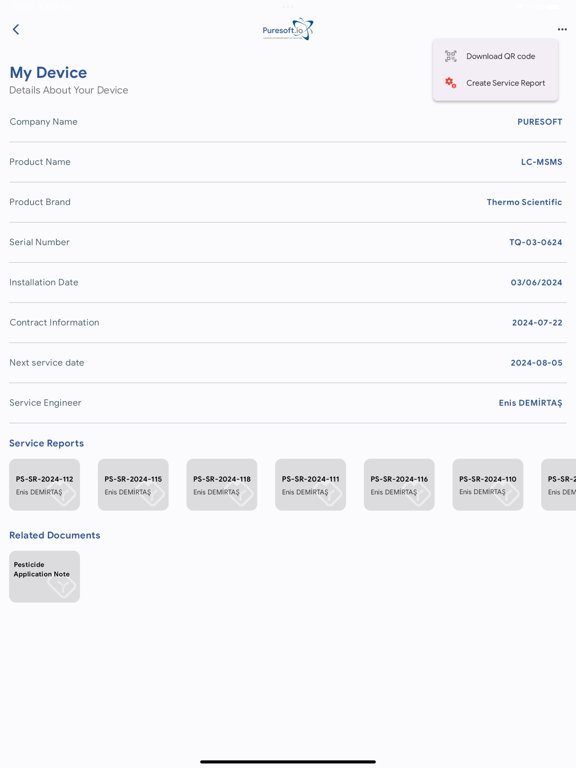Screen dimensions: 576x768
Task: Click the Installation Date label
Action: (x=44, y=282)
